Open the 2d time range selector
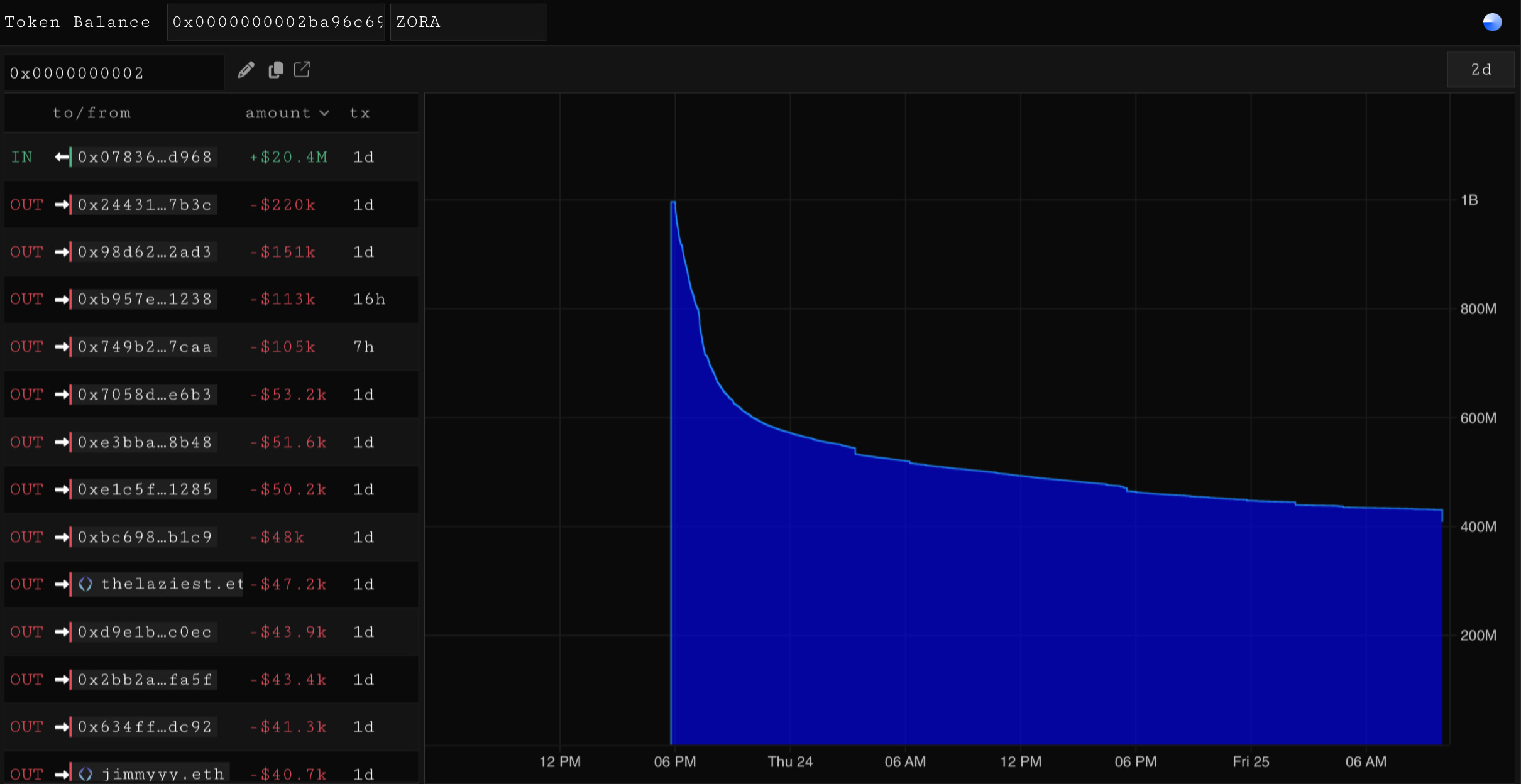The image size is (1521, 784). coord(1480,70)
